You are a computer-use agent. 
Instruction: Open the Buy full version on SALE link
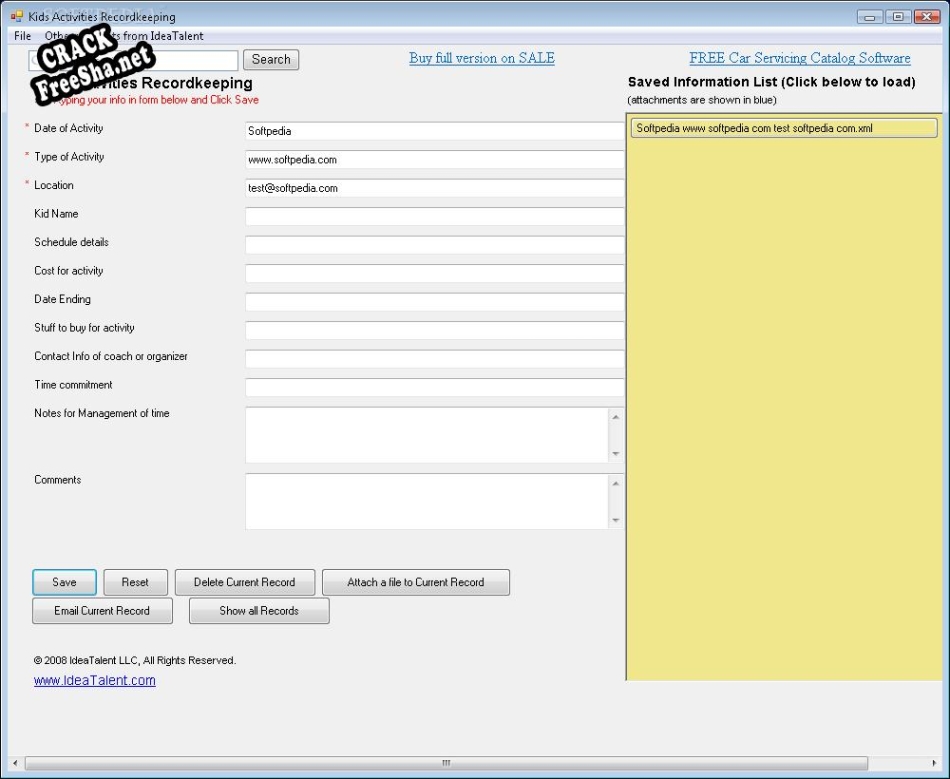click(481, 58)
